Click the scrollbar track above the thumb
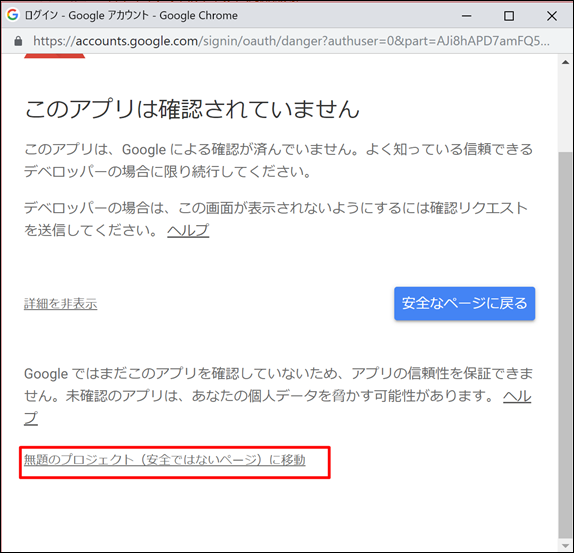The image size is (574, 553). (x=566, y=111)
